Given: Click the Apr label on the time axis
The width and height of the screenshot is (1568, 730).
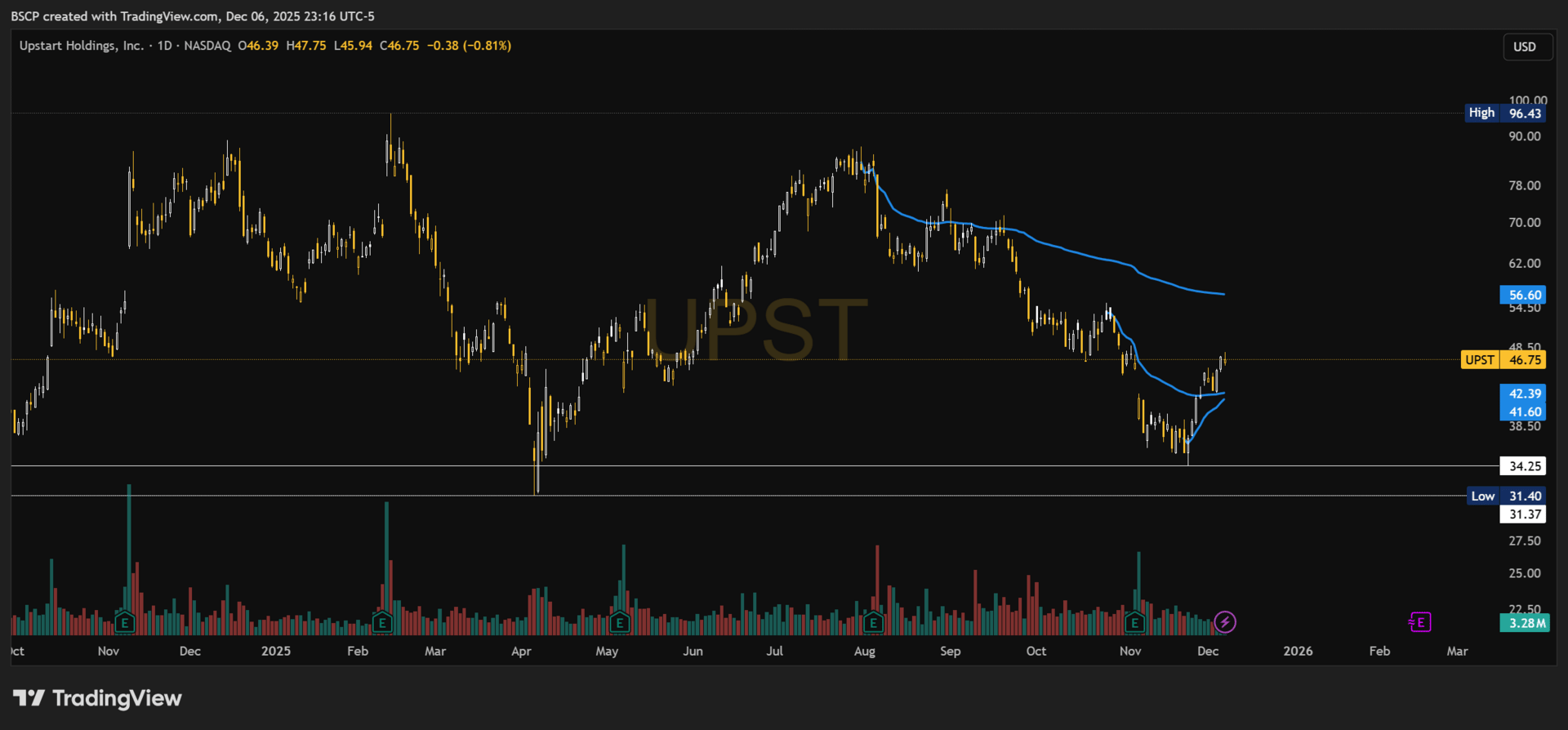Looking at the screenshot, I should 521,651.
